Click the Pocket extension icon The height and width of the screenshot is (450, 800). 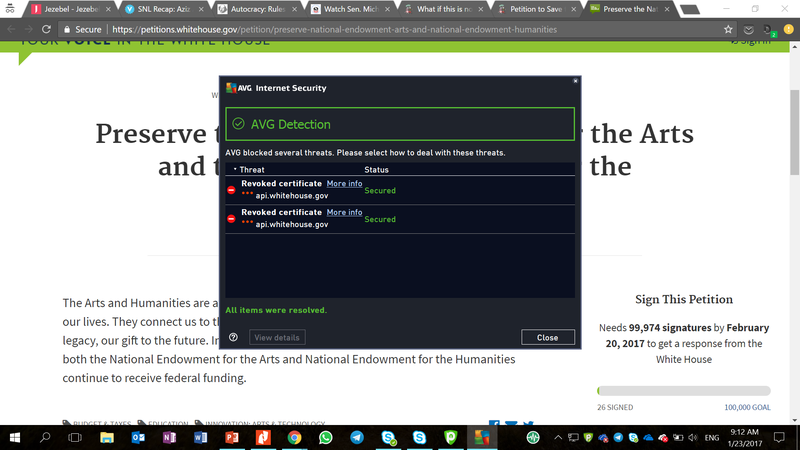[x=748, y=30]
